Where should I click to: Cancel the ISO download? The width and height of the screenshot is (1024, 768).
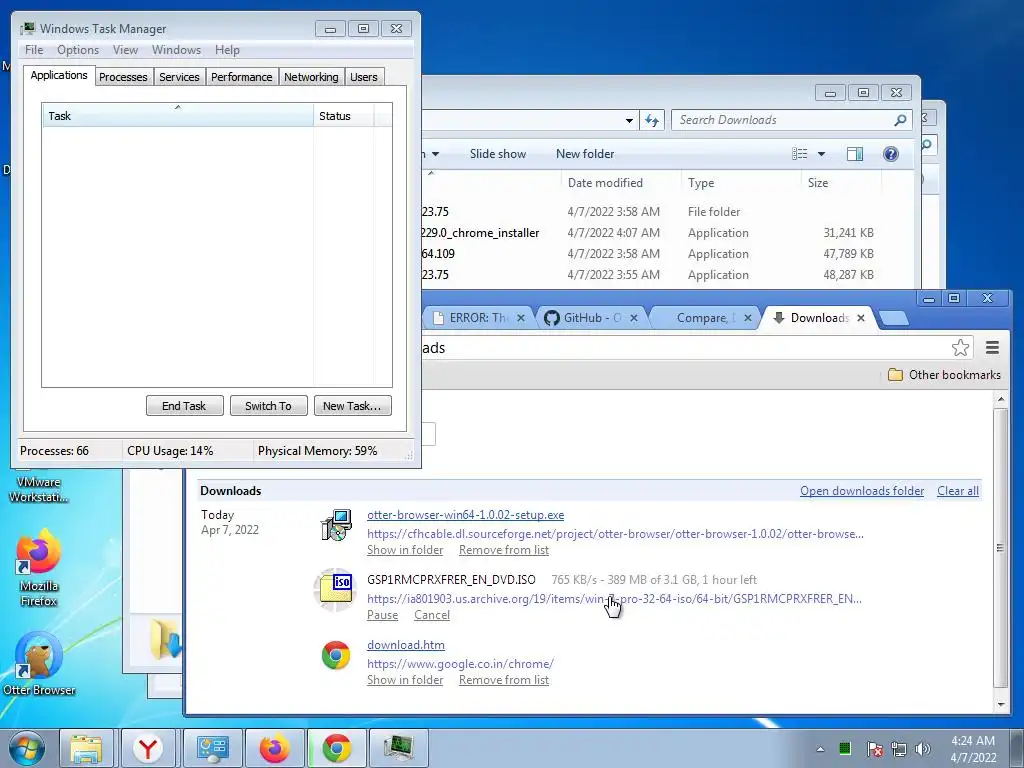[432, 615]
